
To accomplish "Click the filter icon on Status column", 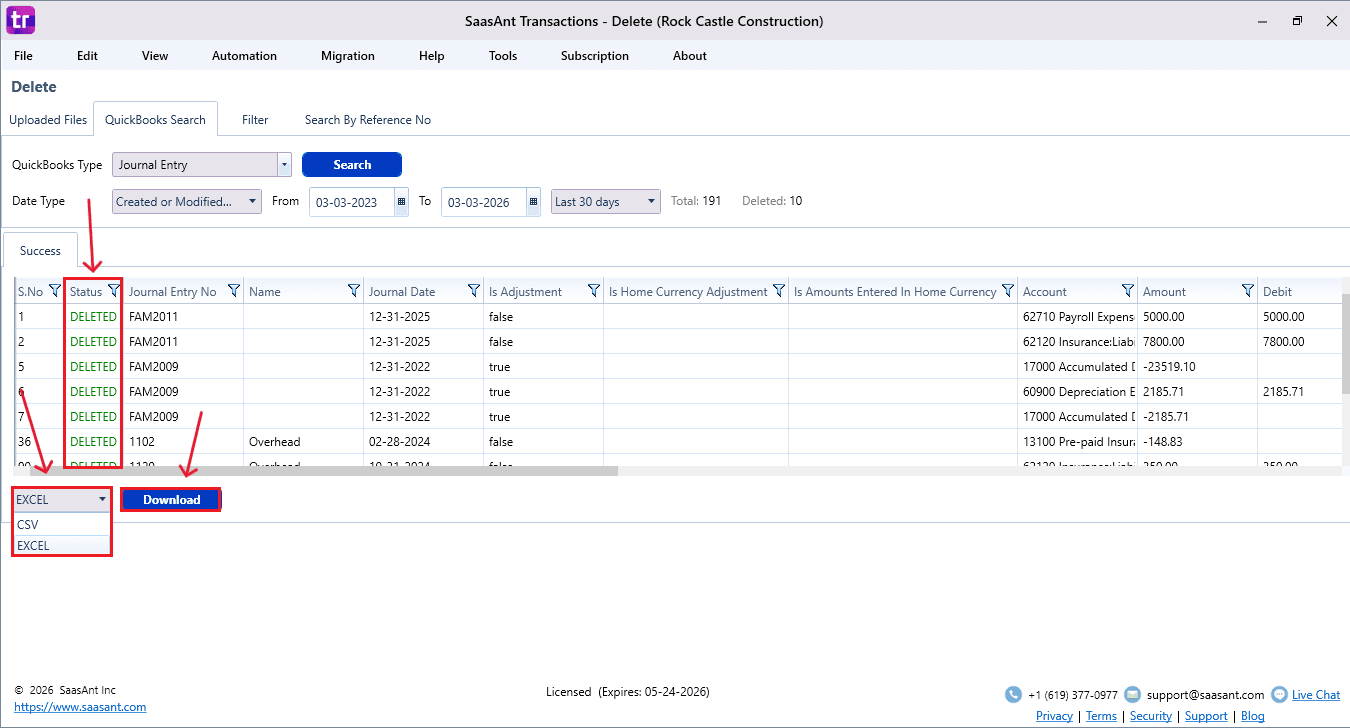I will coord(114,291).
